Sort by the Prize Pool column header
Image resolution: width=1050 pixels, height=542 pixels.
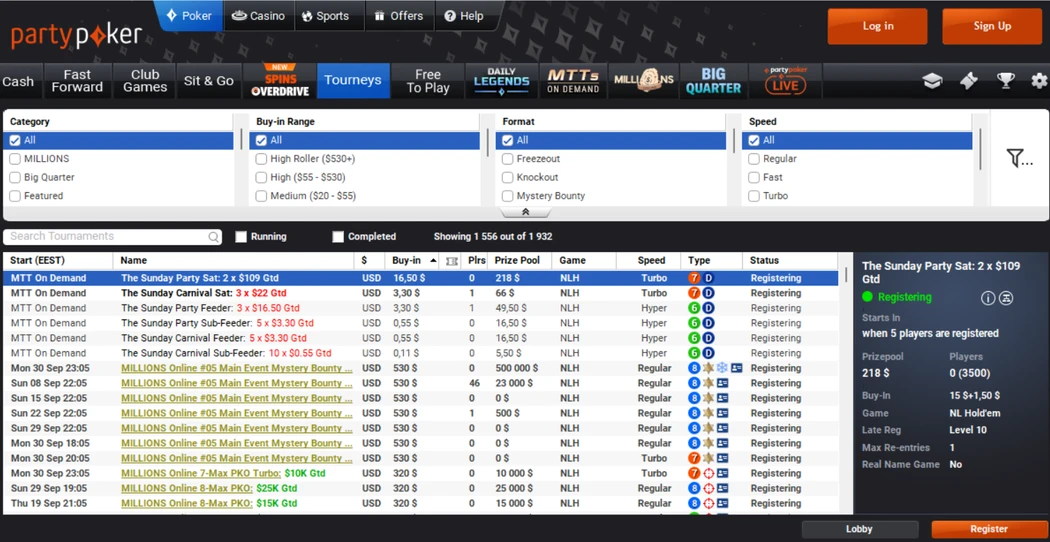coord(519,261)
